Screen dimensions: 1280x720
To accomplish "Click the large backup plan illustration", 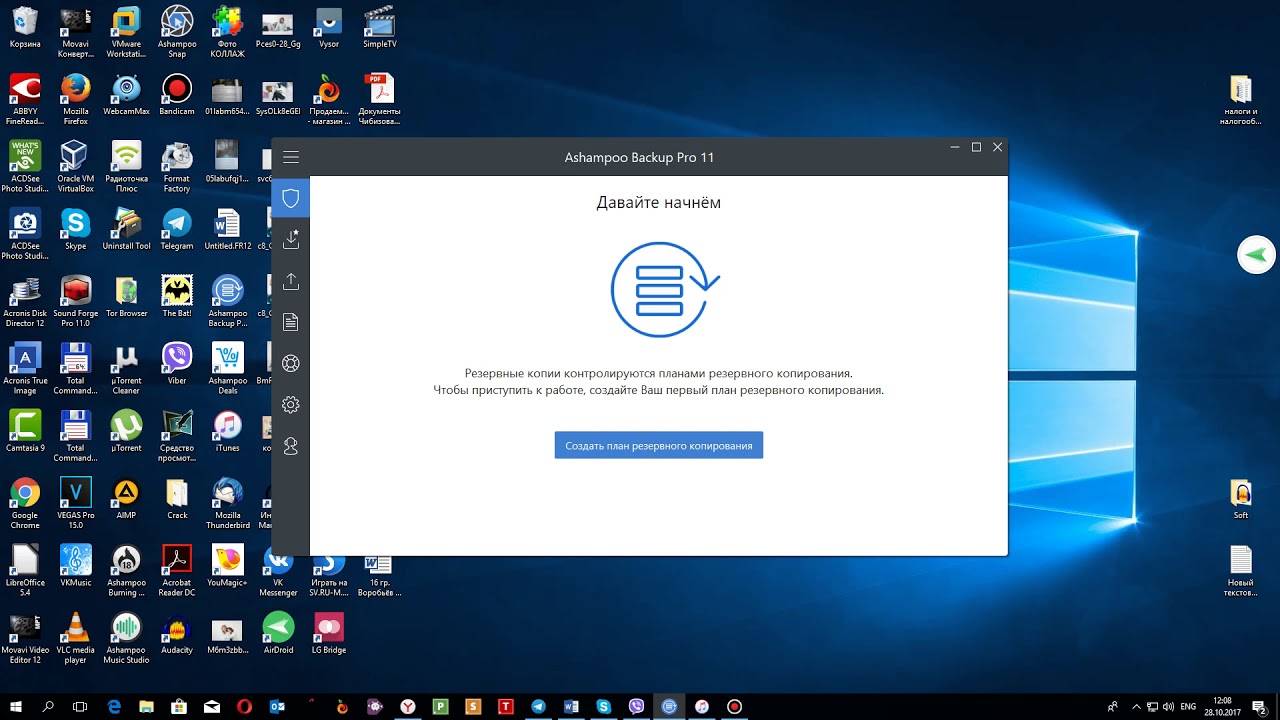I will click(x=665, y=290).
